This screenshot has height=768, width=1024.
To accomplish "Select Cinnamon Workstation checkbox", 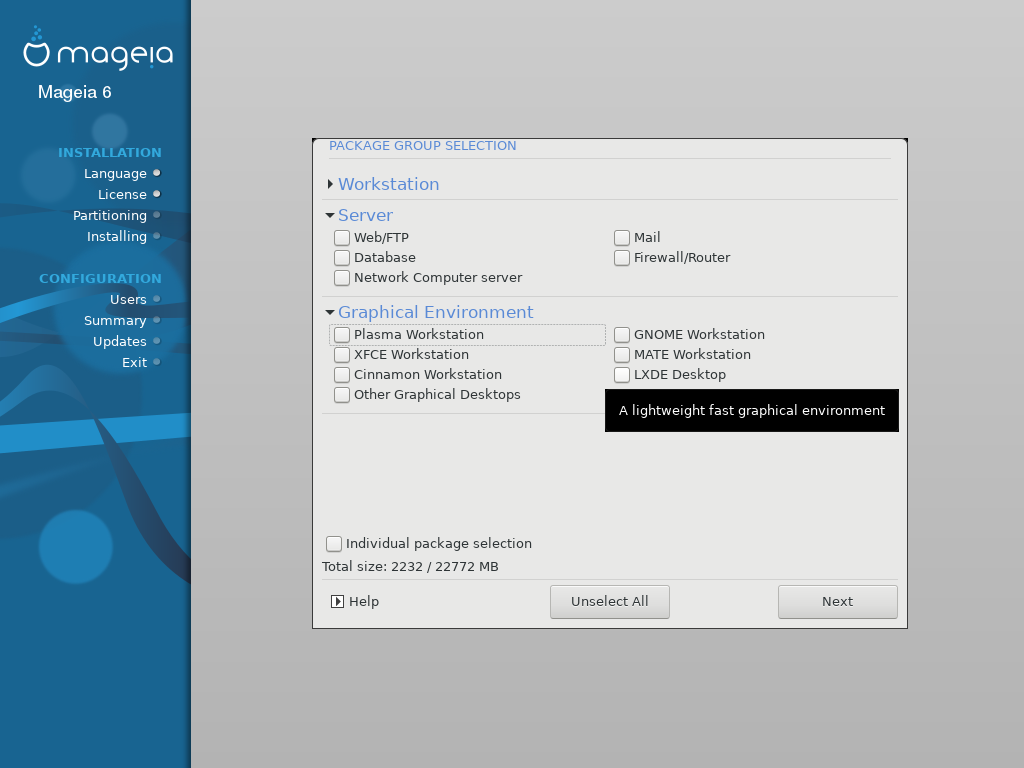I will point(342,375).
